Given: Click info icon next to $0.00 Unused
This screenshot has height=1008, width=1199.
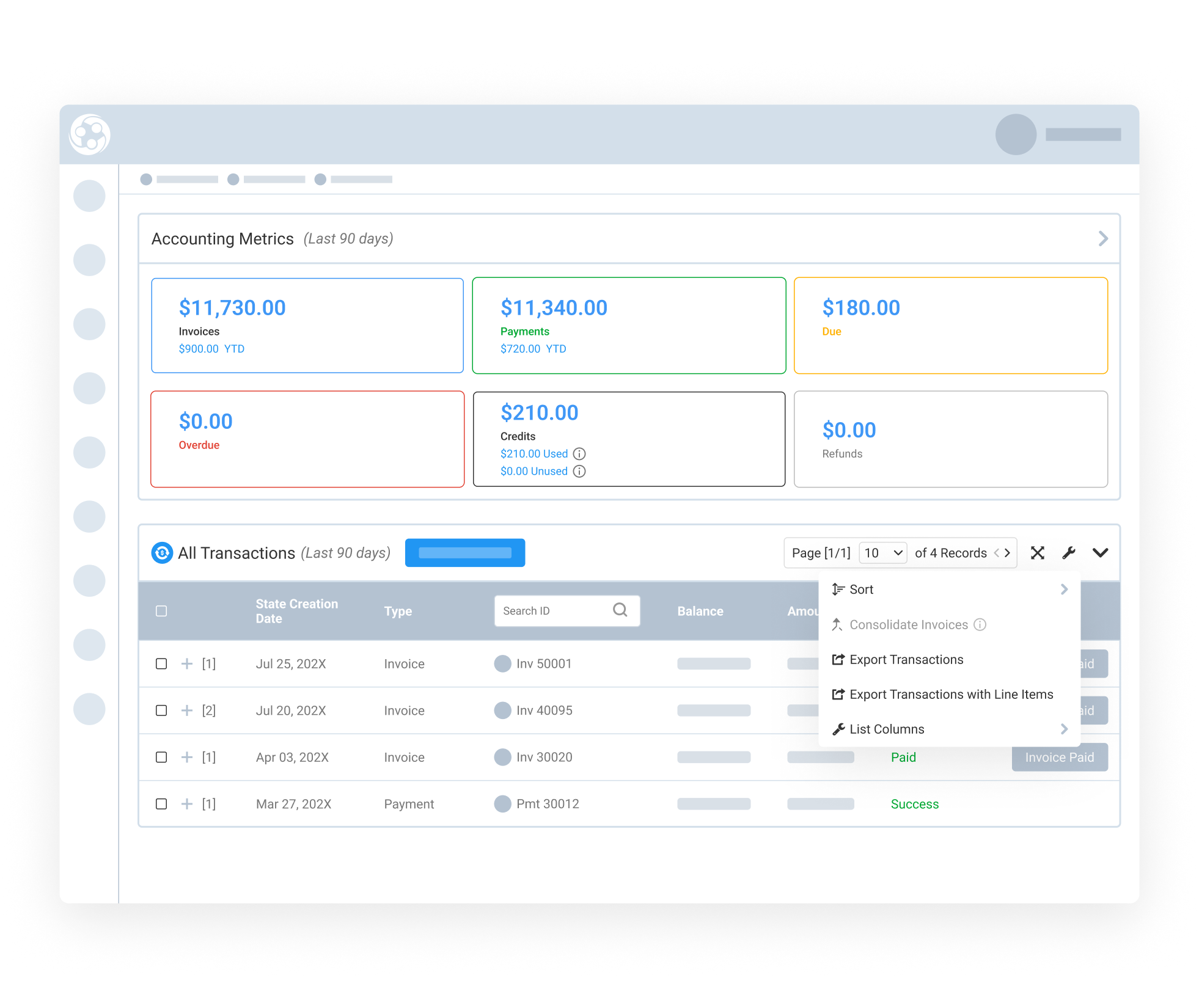Looking at the screenshot, I should pyautogui.click(x=579, y=472).
